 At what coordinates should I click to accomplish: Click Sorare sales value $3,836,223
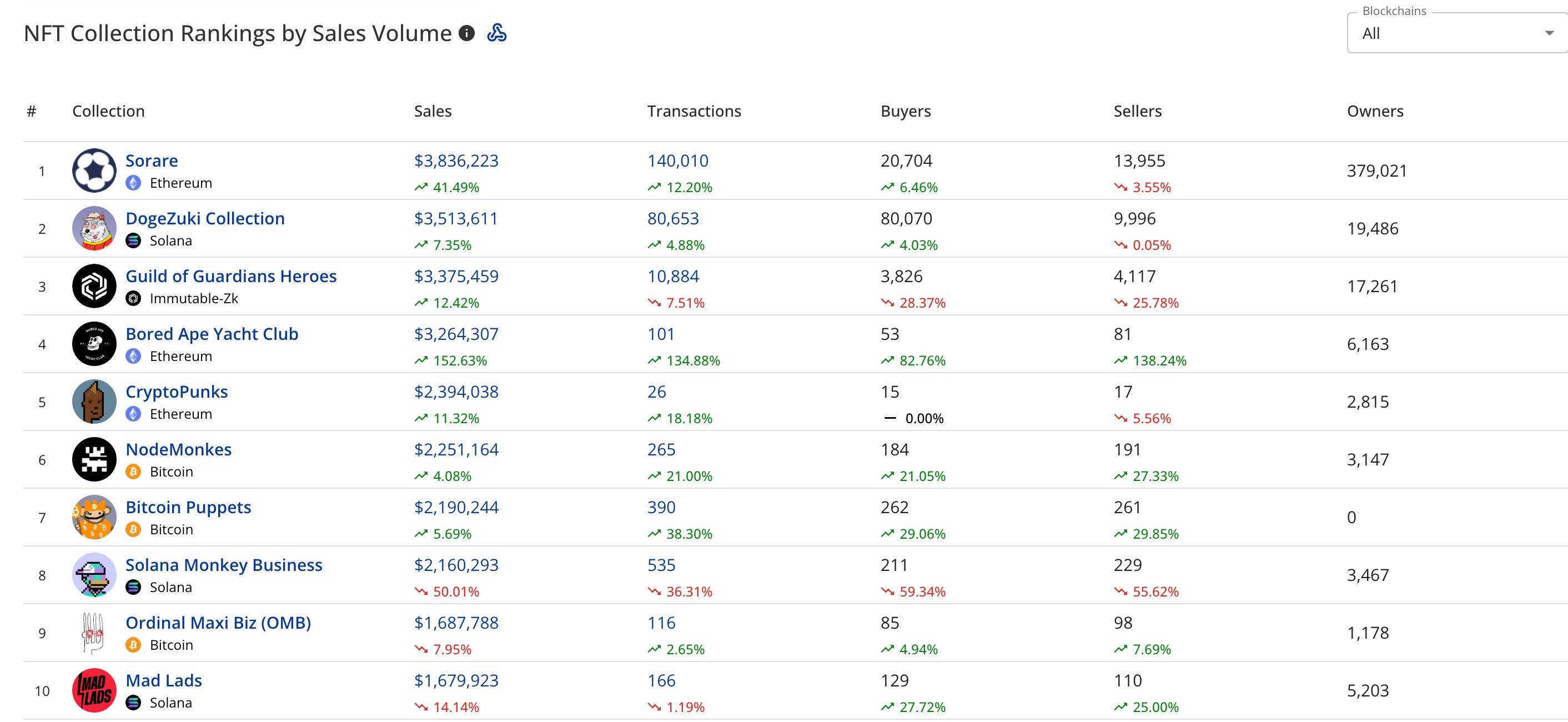456,161
